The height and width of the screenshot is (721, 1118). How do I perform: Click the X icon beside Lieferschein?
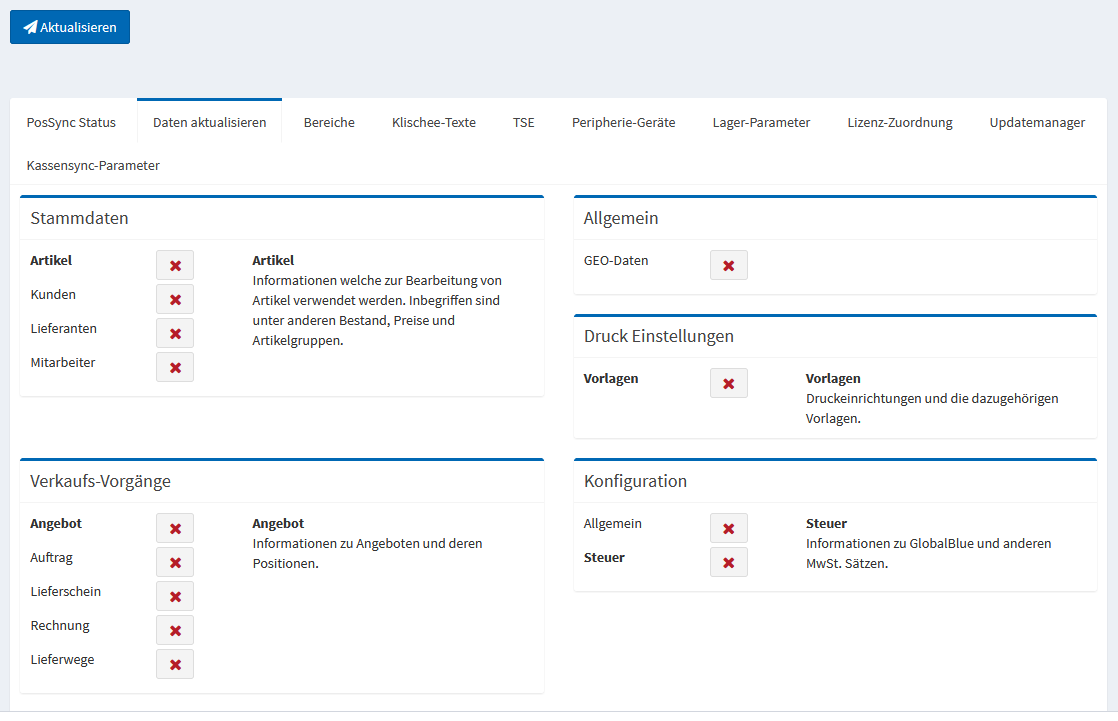tap(175, 596)
